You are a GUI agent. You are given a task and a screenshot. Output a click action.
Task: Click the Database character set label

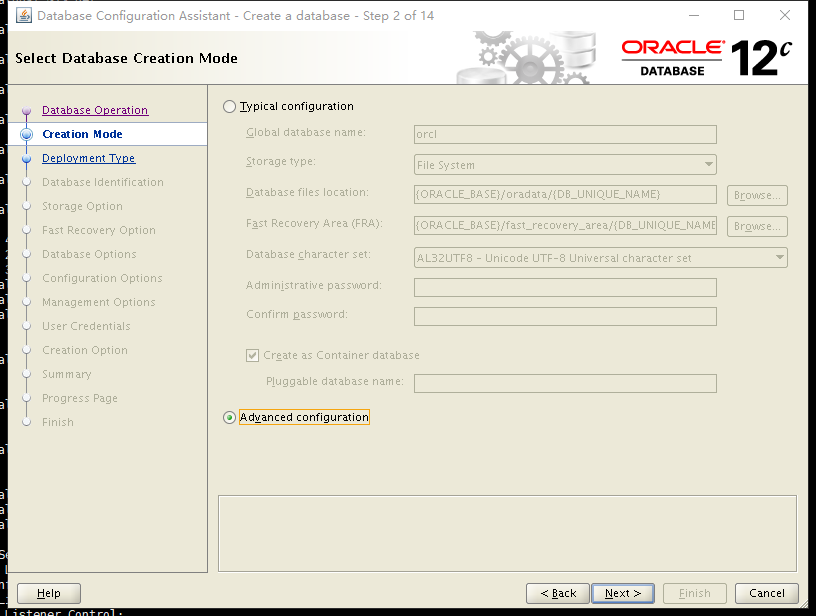tap(308, 254)
